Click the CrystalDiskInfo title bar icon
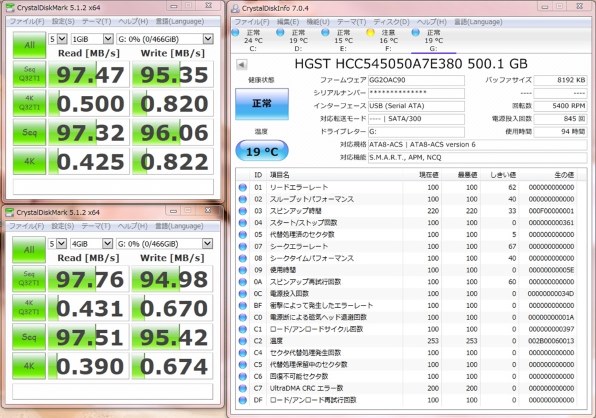Screen dimensions: 596x418 pyautogui.click(x=235, y=8)
